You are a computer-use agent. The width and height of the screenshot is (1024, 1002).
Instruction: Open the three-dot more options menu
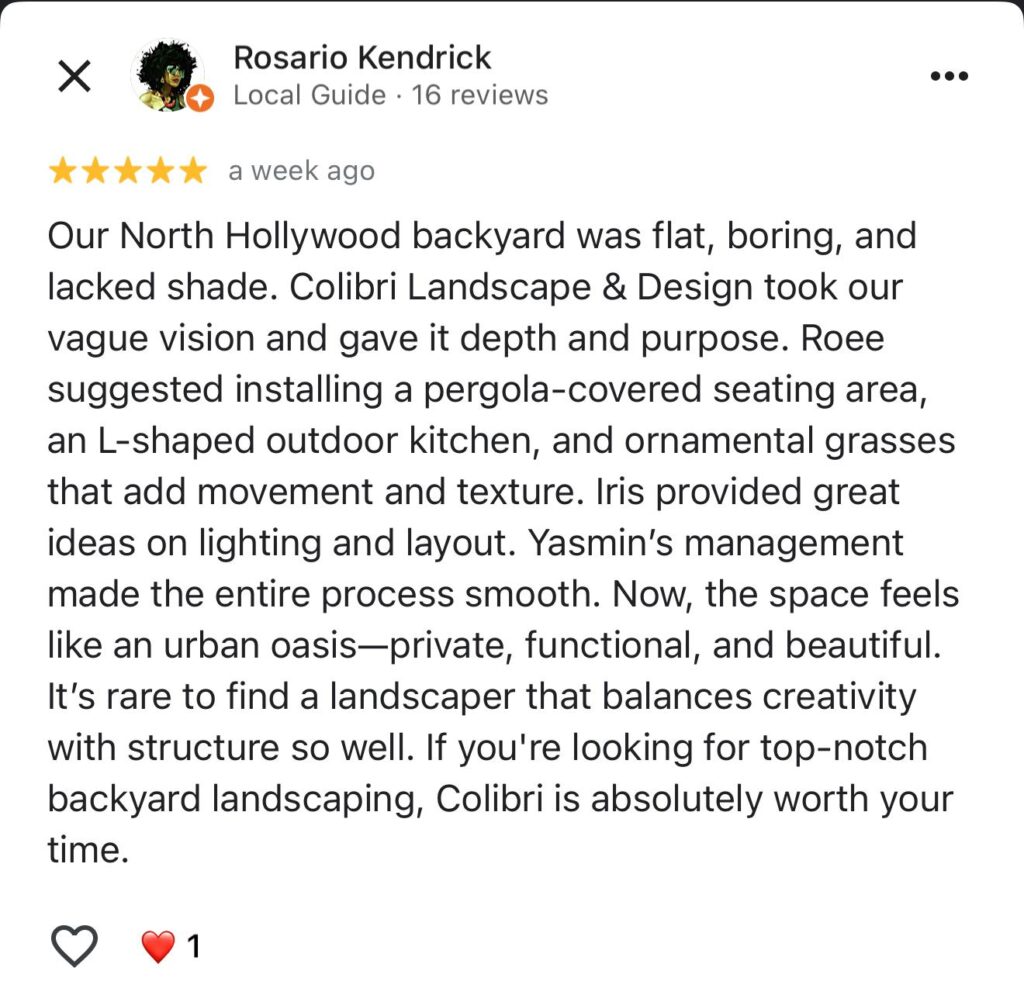(949, 76)
